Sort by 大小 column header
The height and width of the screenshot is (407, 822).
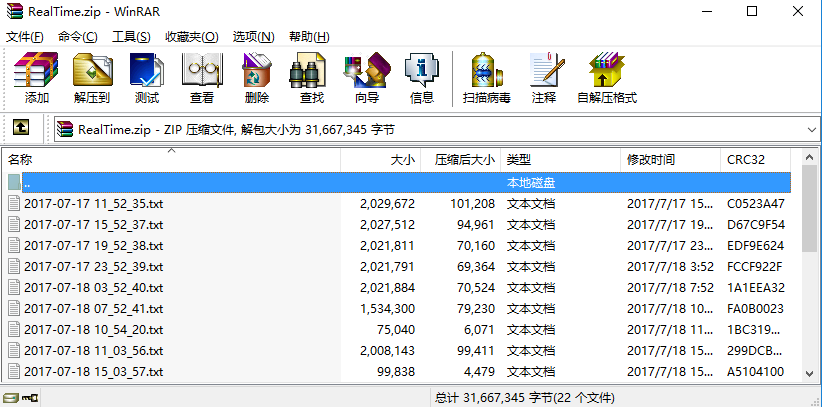tap(381, 160)
